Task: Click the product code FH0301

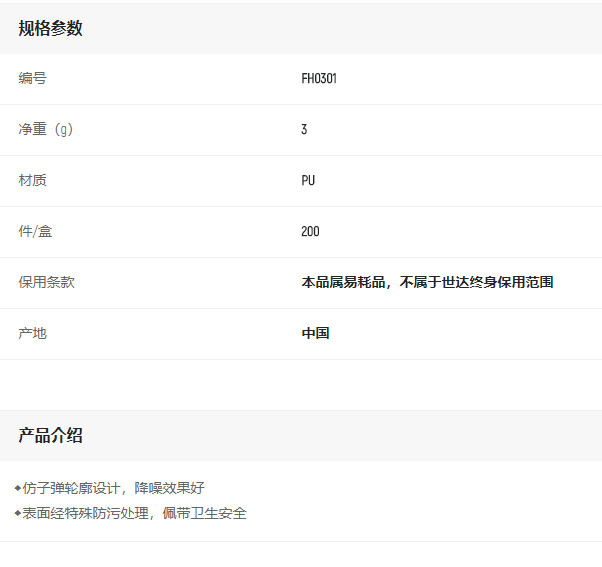Action: pyautogui.click(x=319, y=78)
